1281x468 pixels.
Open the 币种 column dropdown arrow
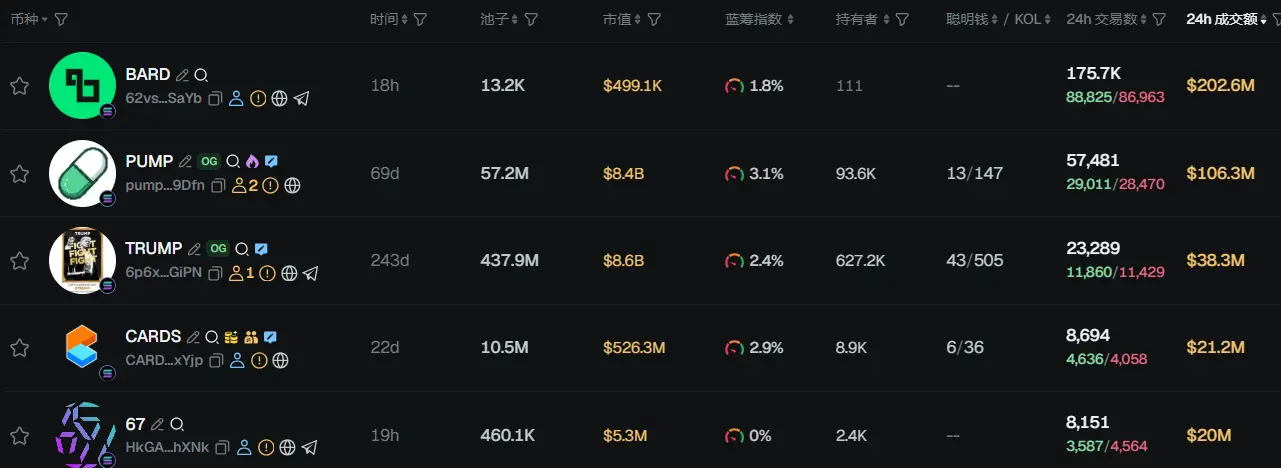44,20
